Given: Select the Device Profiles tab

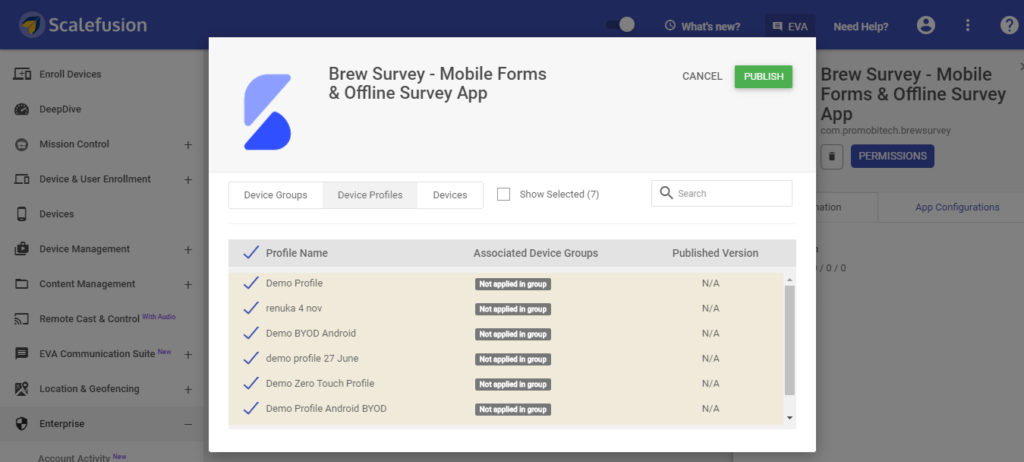Looking at the screenshot, I should click(370, 195).
